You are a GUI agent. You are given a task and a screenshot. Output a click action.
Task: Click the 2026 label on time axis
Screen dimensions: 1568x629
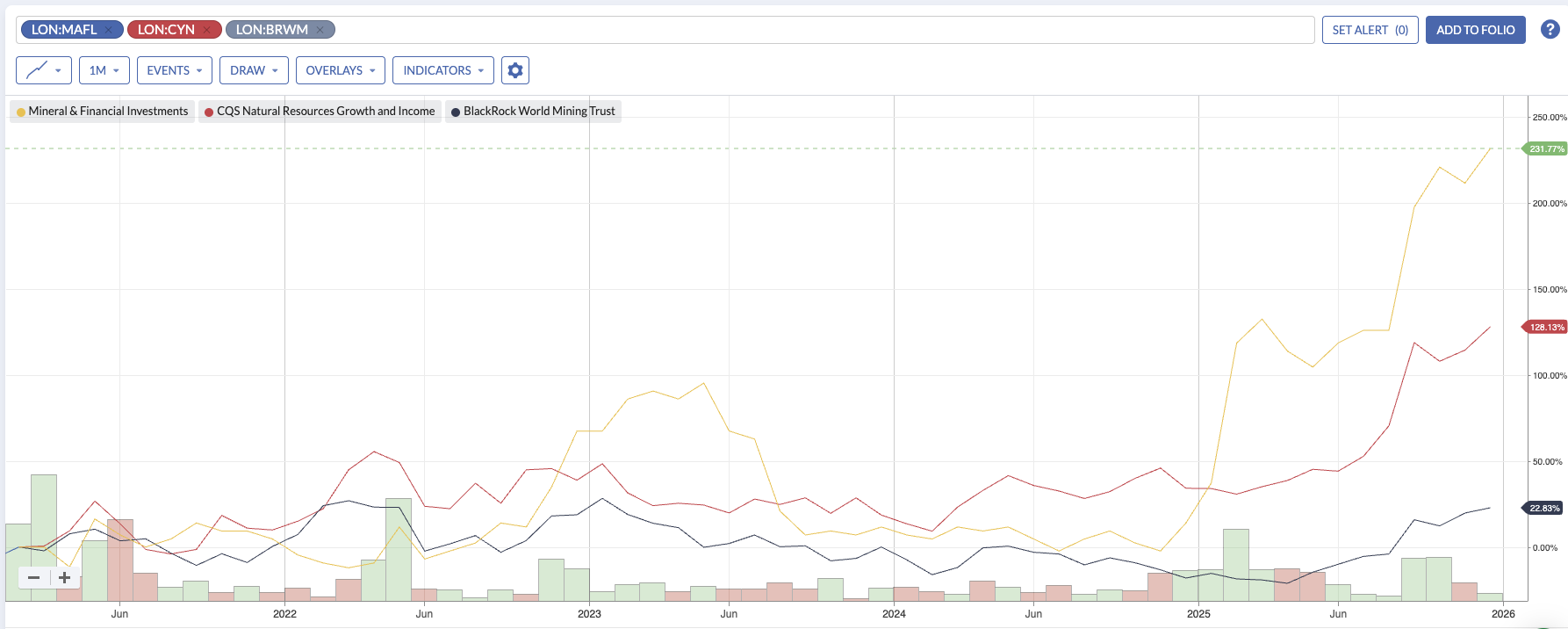[1503, 614]
